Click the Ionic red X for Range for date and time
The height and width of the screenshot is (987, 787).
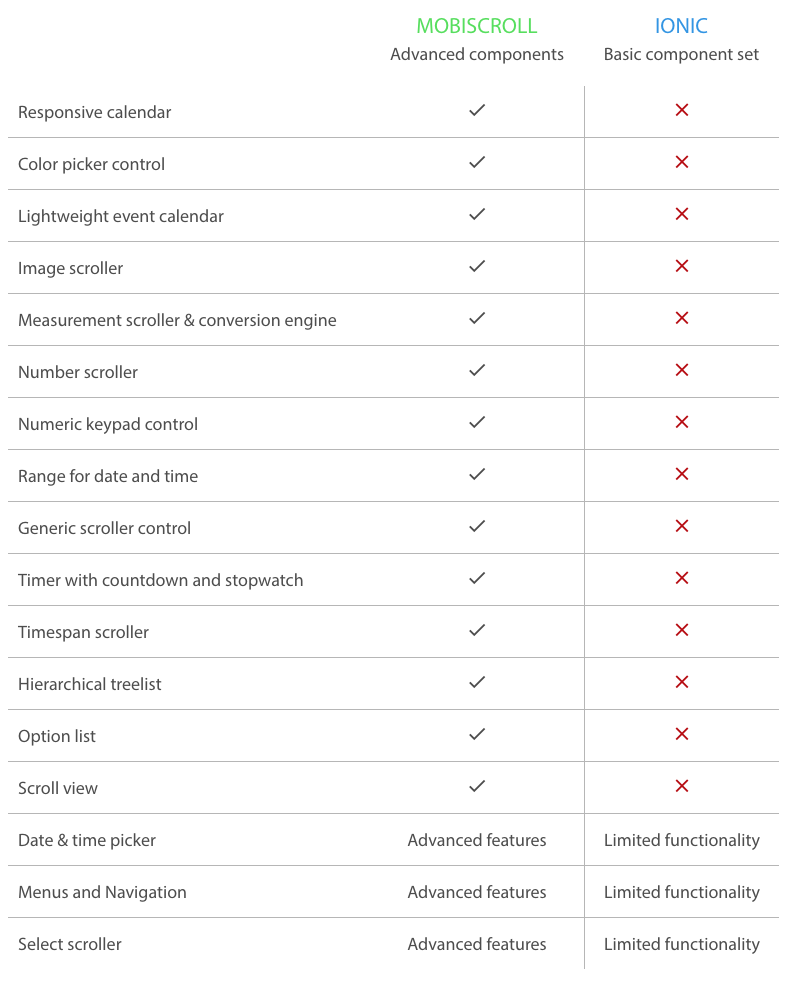click(682, 474)
